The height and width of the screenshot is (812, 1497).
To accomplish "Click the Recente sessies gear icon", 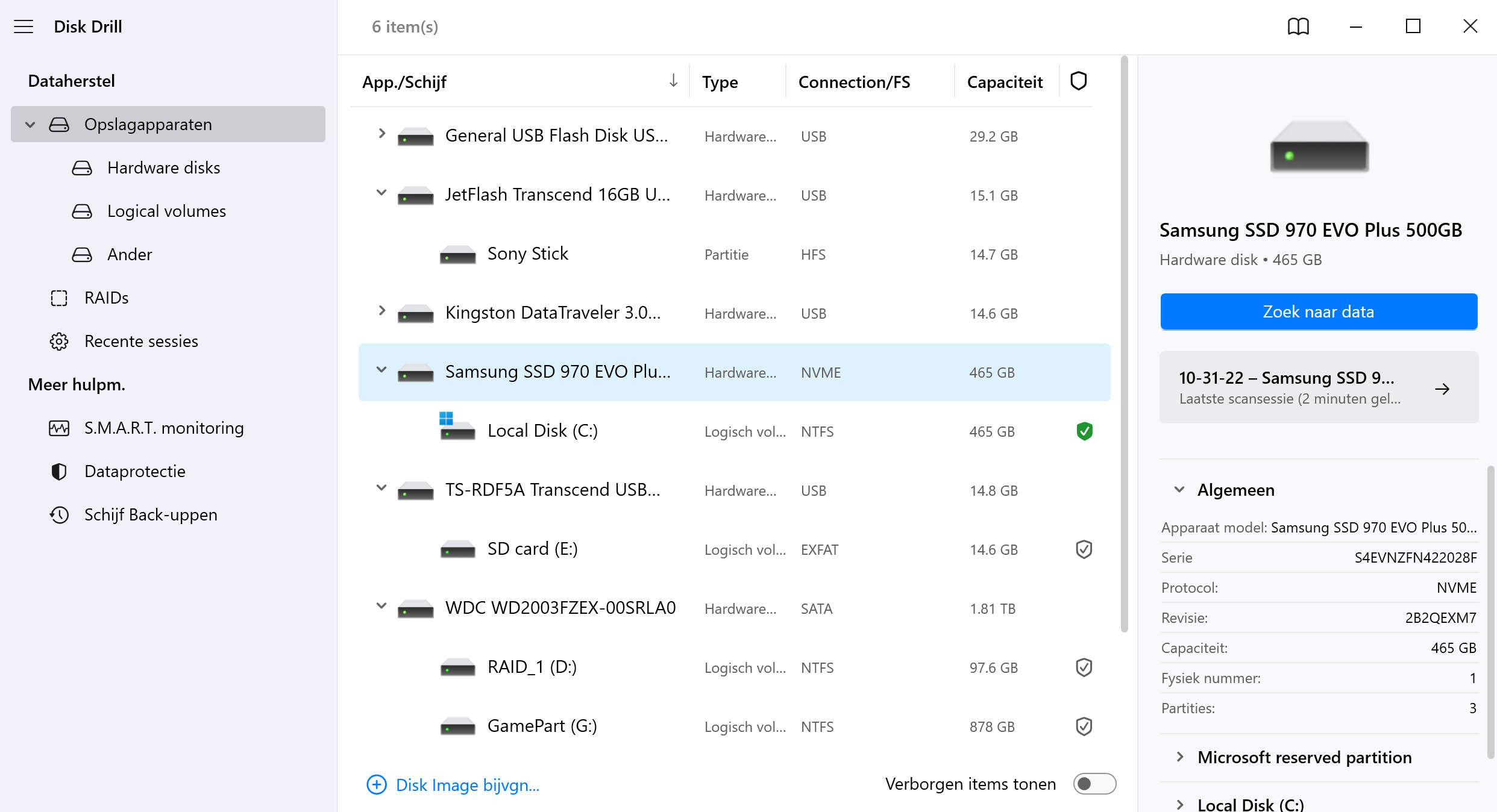I will click(59, 341).
